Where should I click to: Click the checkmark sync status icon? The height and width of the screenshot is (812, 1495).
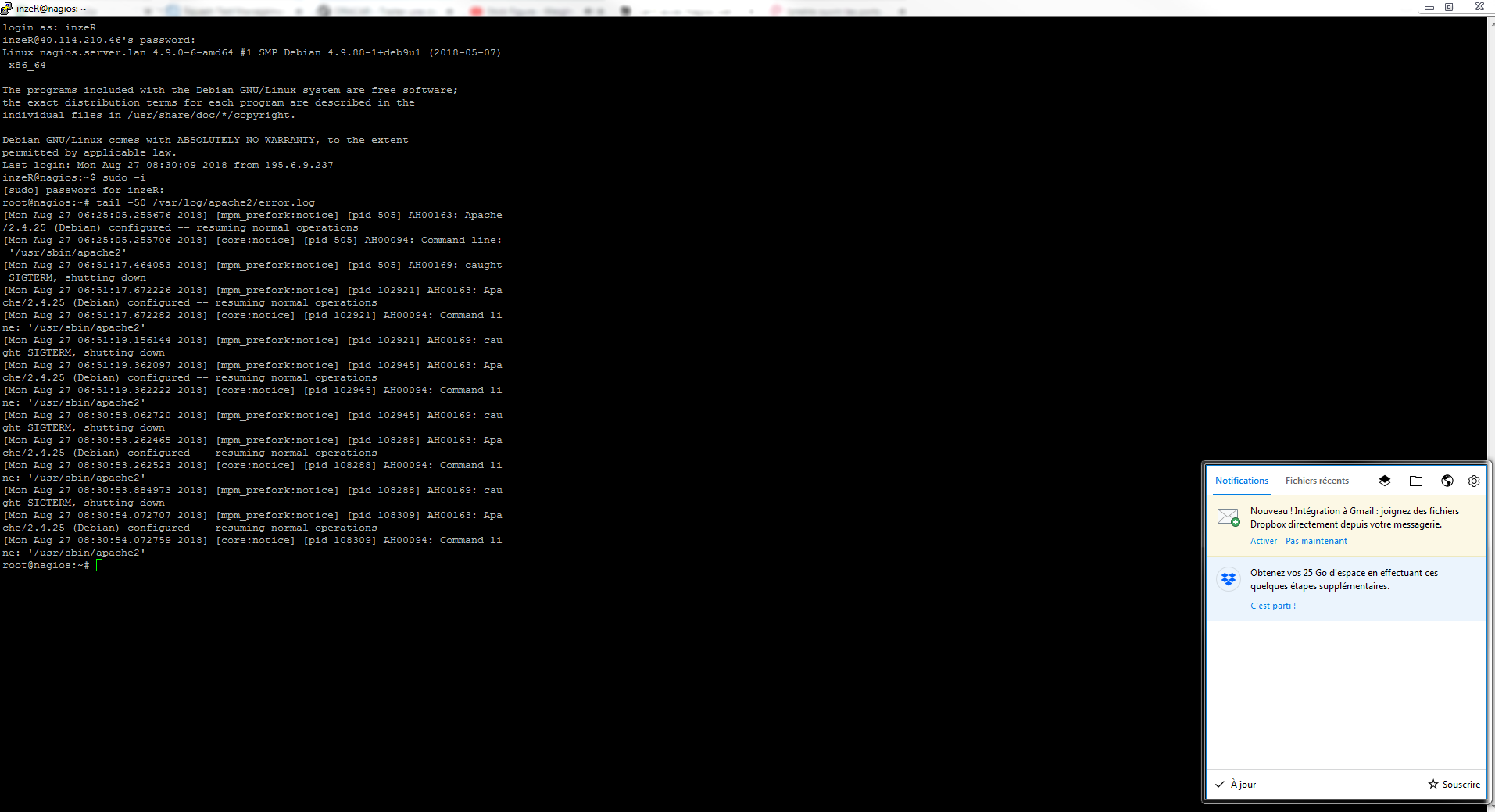point(1219,784)
